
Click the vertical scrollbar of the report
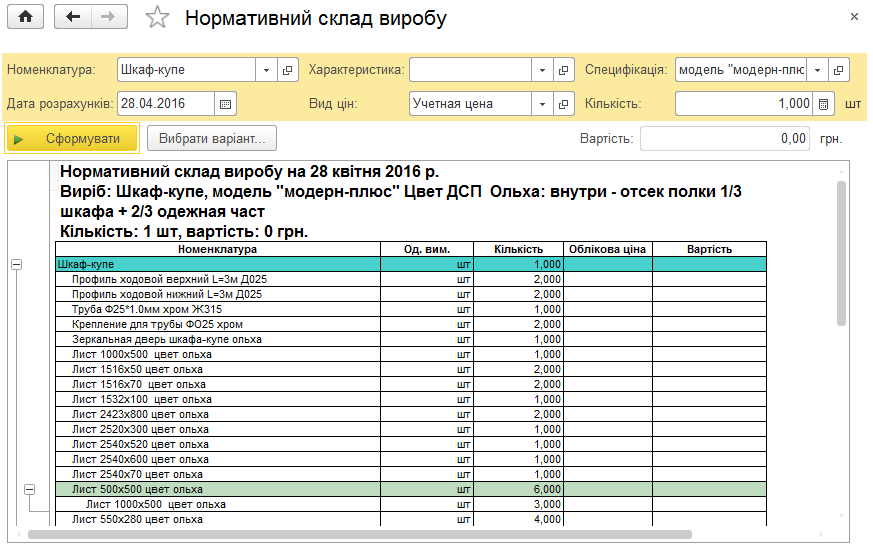coord(841,253)
